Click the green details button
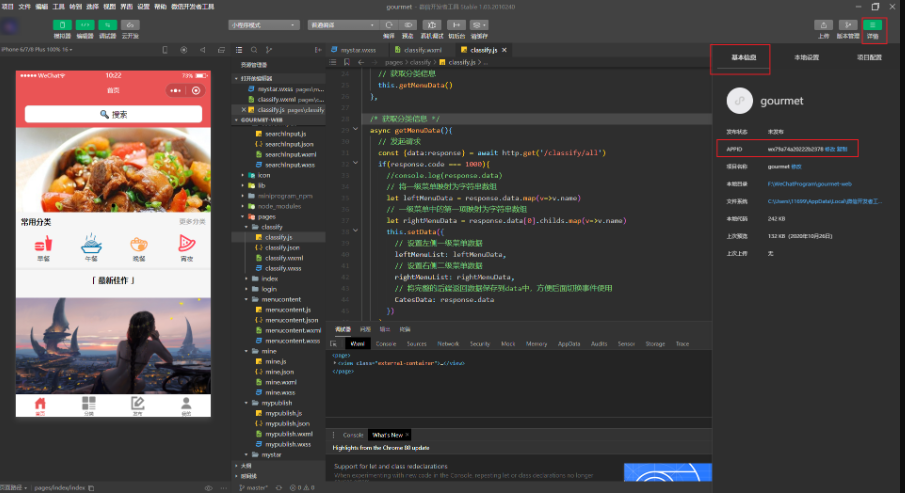Viewport: 905px width, 493px height. 873,24
